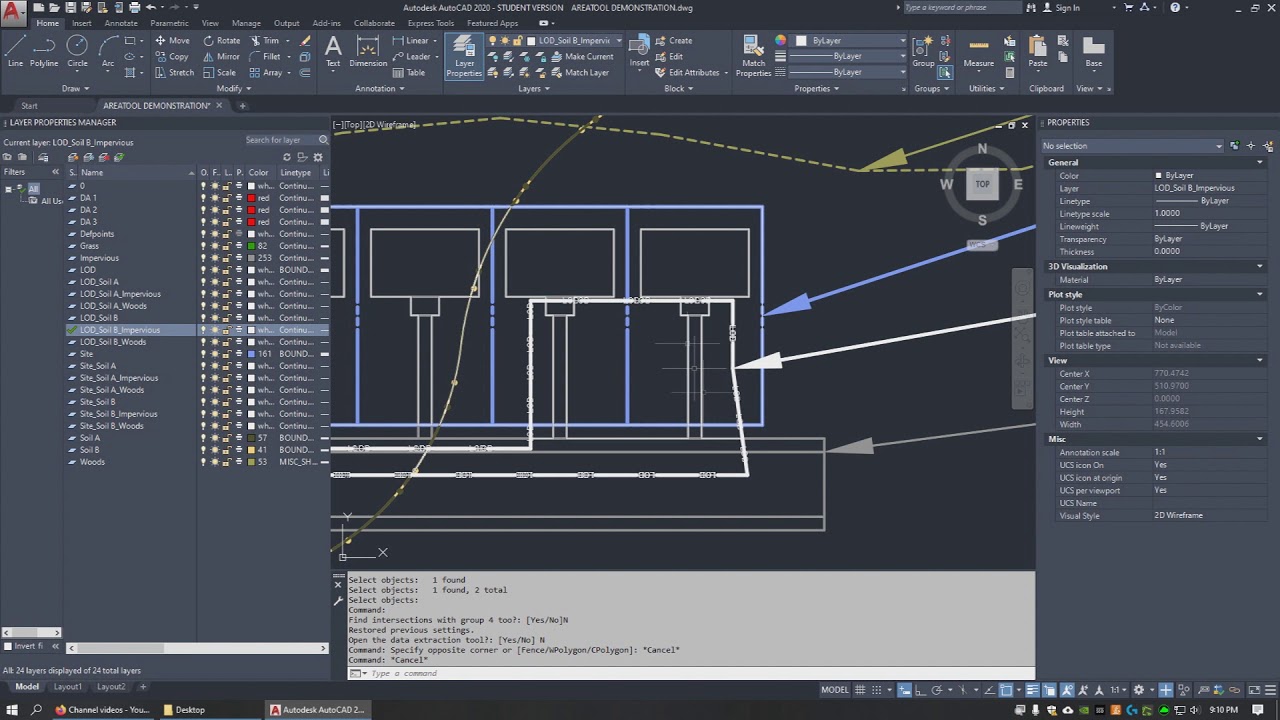
Task: Toggle plot setting for Defpoints layer
Action: coord(239,234)
